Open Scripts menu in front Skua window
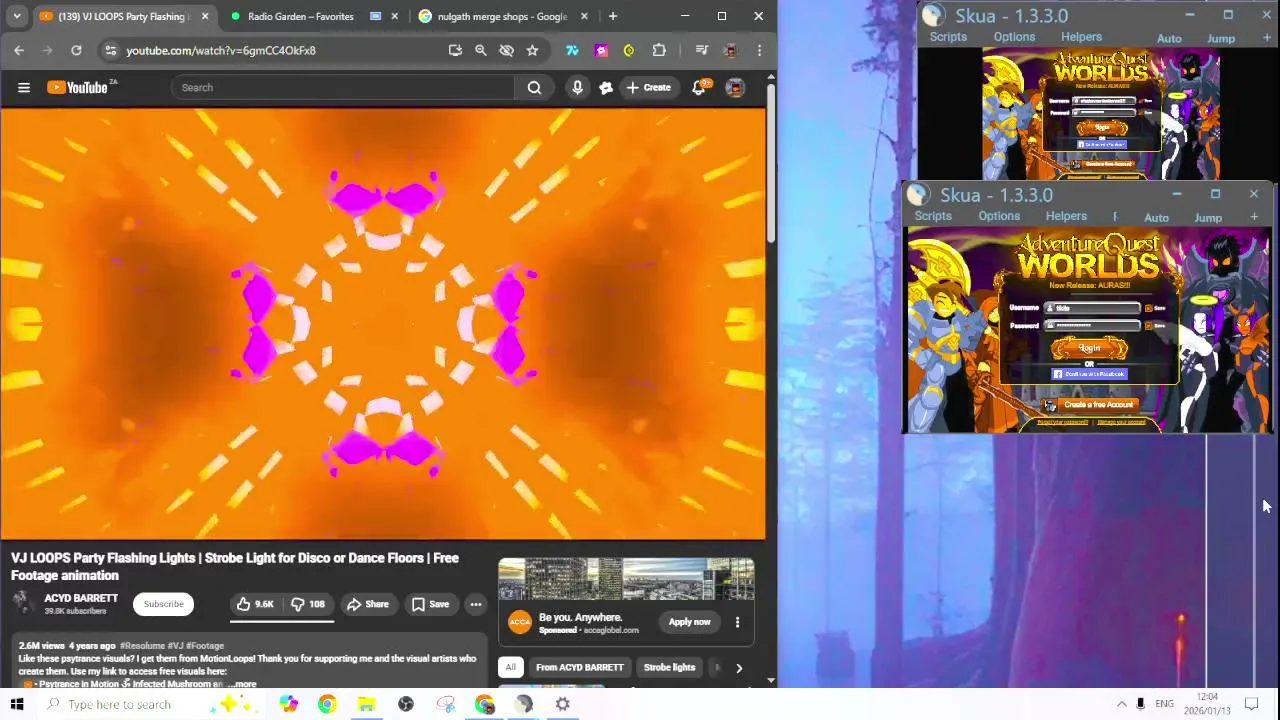The height and width of the screenshot is (720, 1280). click(x=933, y=216)
